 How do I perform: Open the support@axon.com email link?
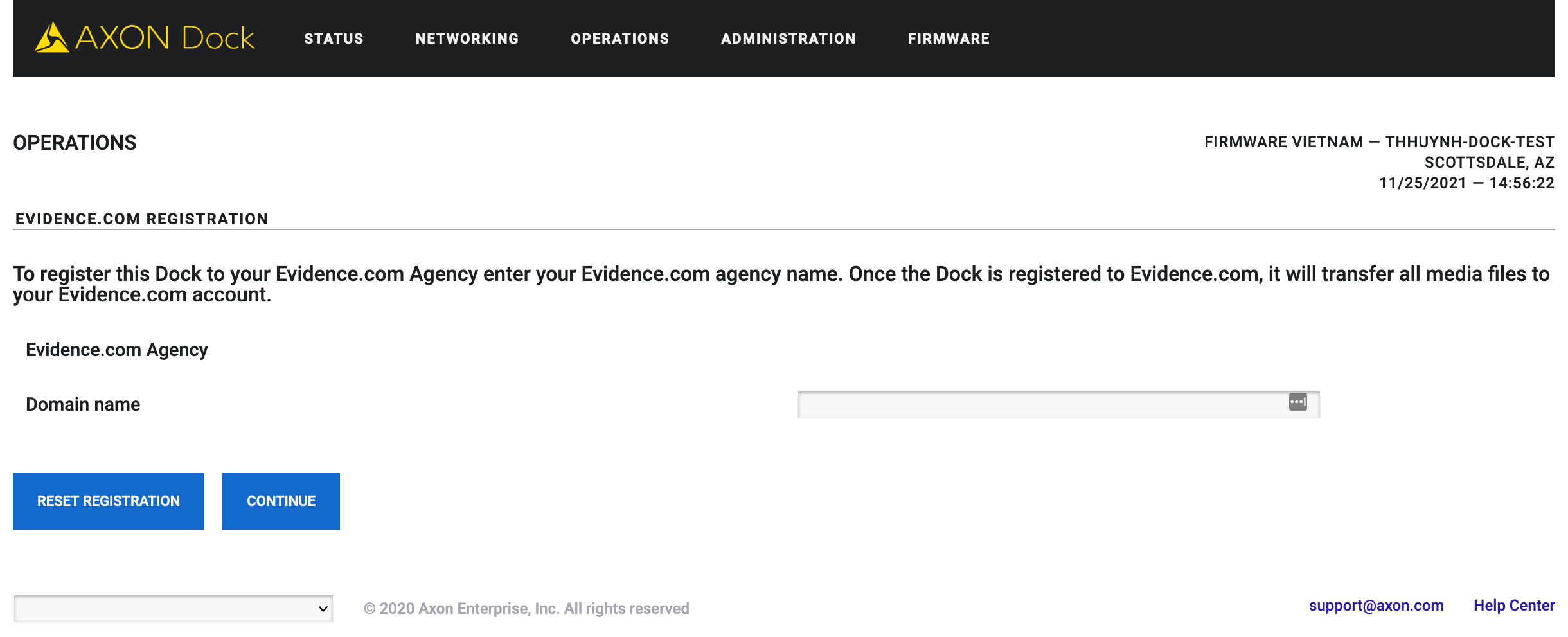pos(1376,606)
